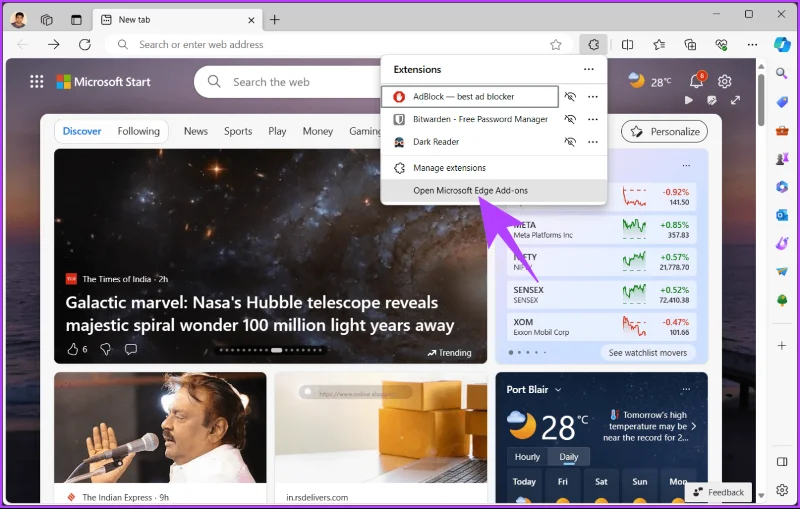Image resolution: width=800 pixels, height=509 pixels.
Task: Open the sidebar Microsoft 365 icon
Action: 782,187
